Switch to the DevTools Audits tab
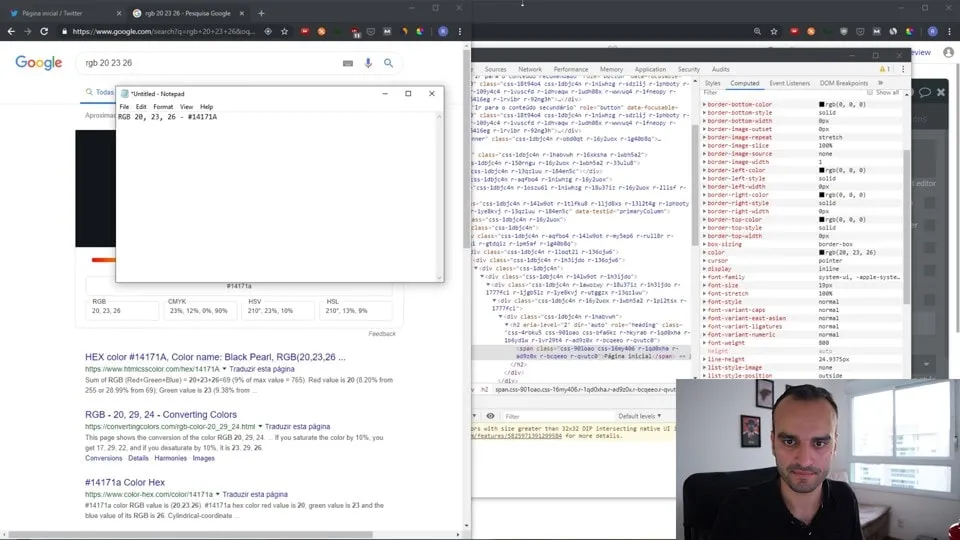The height and width of the screenshot is (540, 960). point(721,69)
